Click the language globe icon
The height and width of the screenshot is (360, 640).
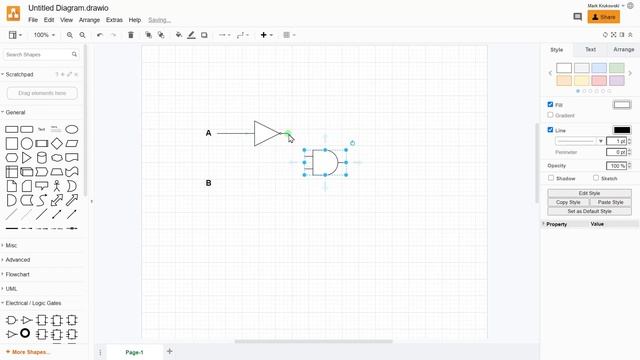click(x=630, y=6)
